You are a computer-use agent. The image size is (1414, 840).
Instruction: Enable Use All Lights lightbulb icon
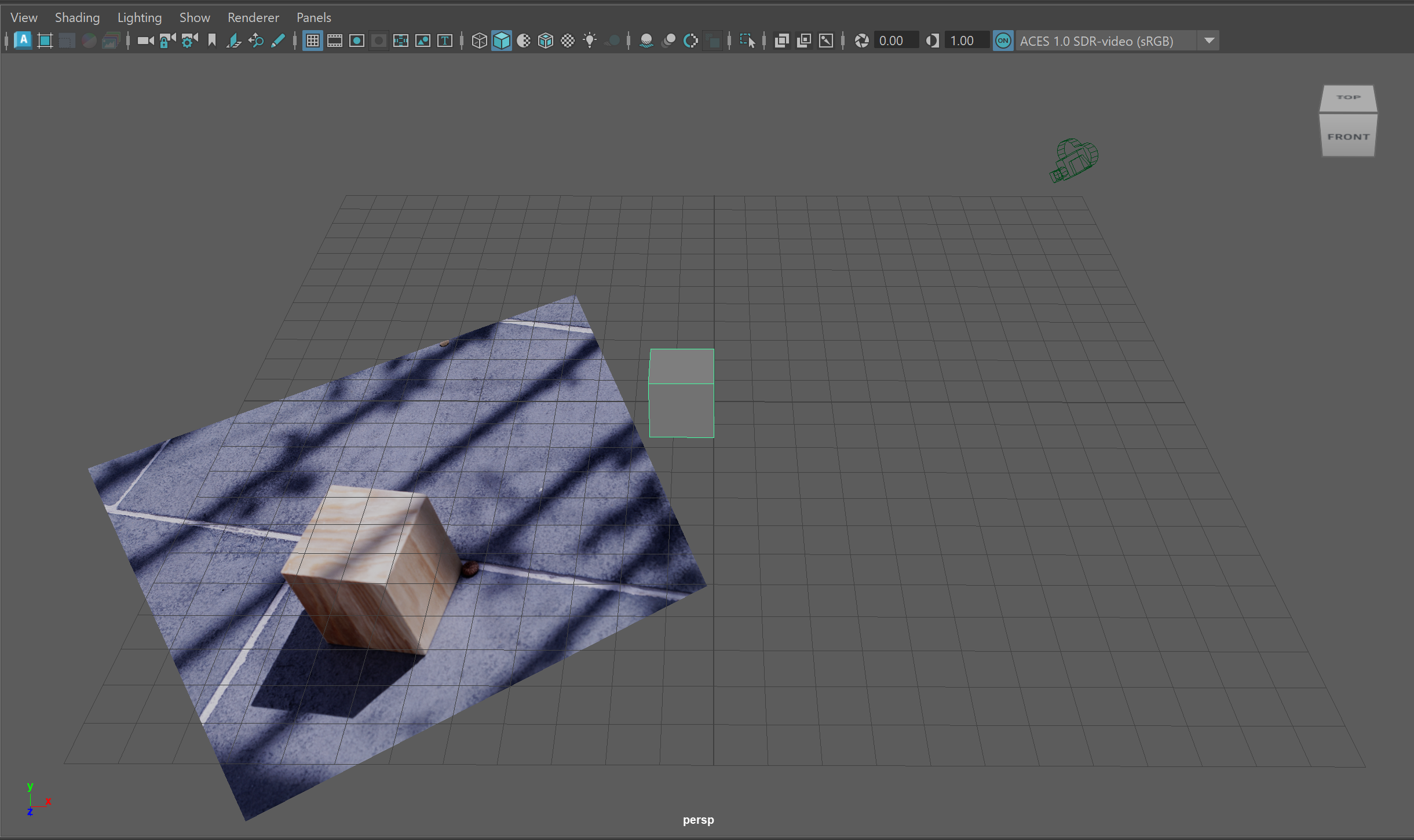(590, 41)
